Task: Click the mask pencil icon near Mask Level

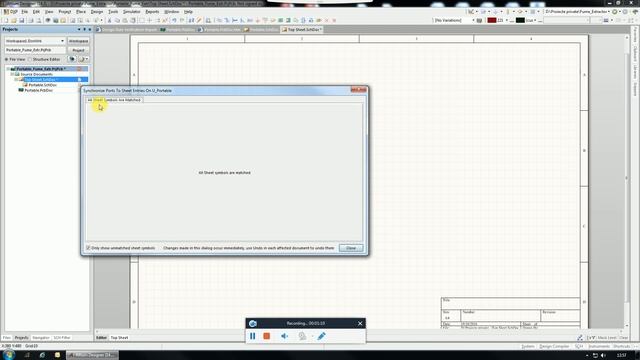Action: point(580,338)
